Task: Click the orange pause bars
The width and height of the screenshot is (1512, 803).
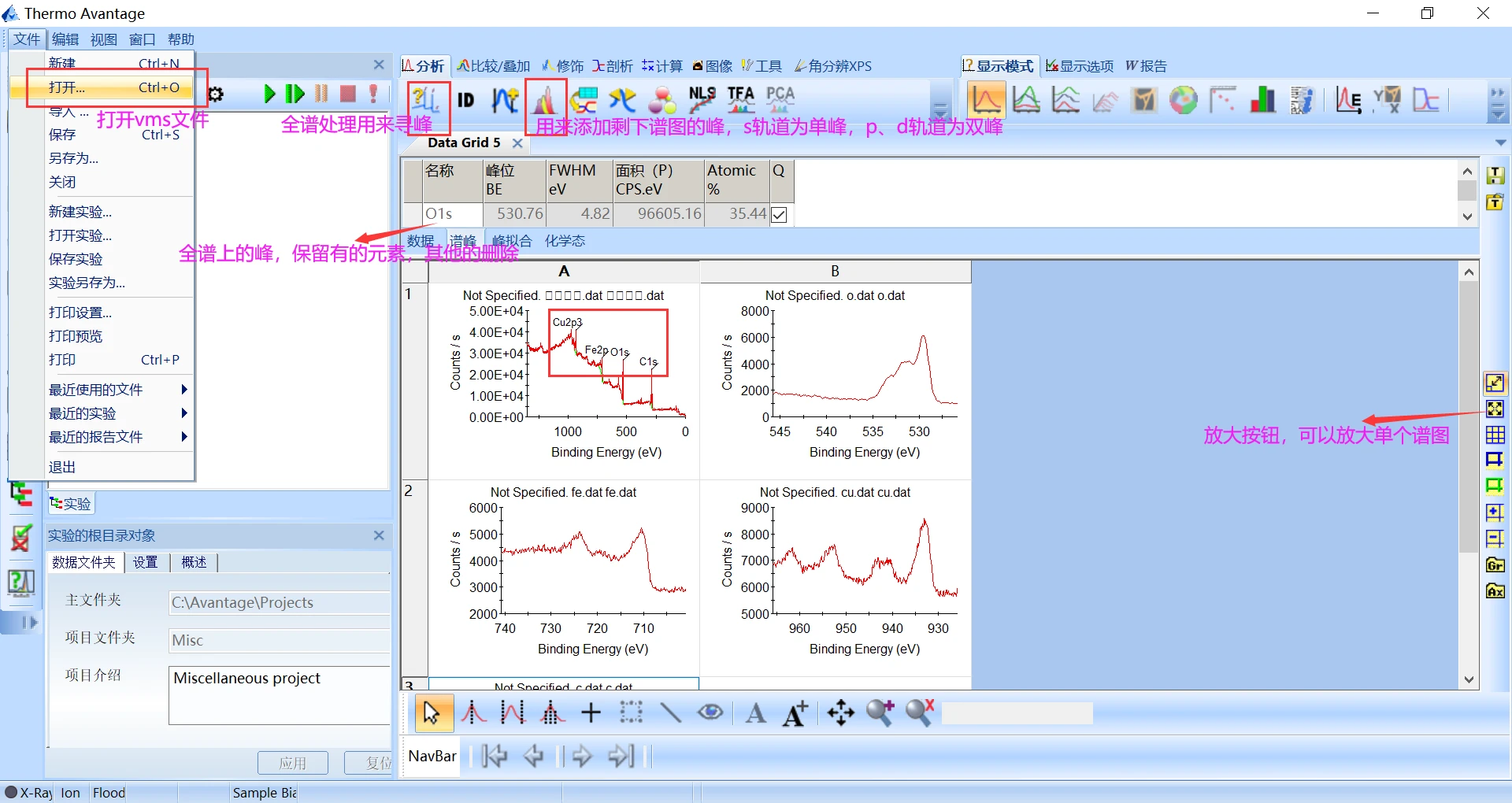Action: (x=321, y=94)
